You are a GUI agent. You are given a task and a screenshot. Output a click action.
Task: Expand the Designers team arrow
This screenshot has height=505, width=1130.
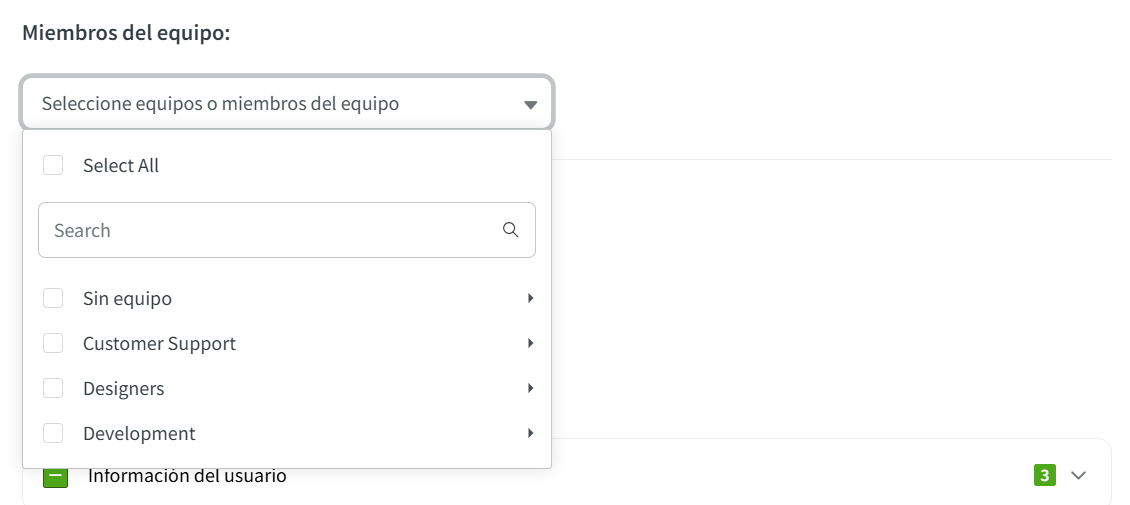coord(531,388)
